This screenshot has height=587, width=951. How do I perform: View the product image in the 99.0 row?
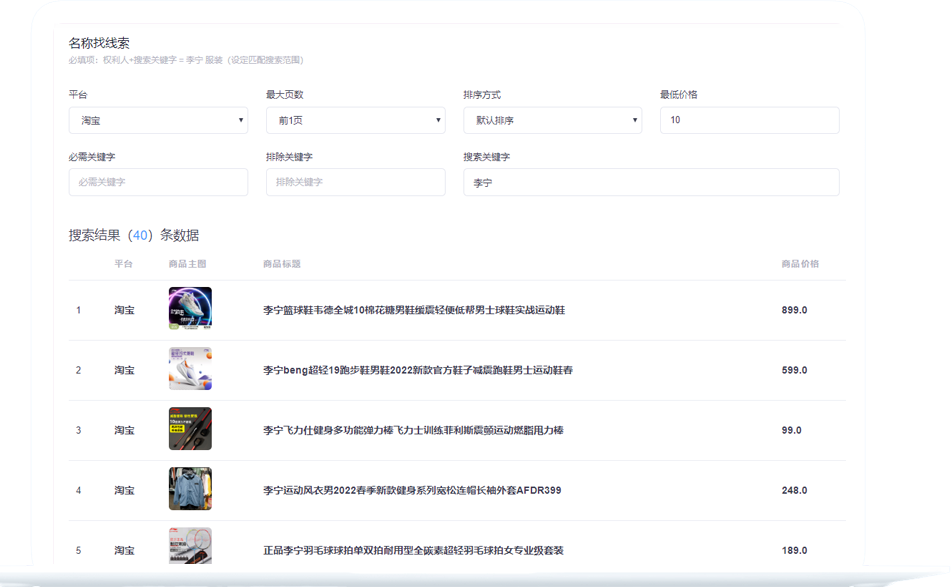click(x=190, y=428)
